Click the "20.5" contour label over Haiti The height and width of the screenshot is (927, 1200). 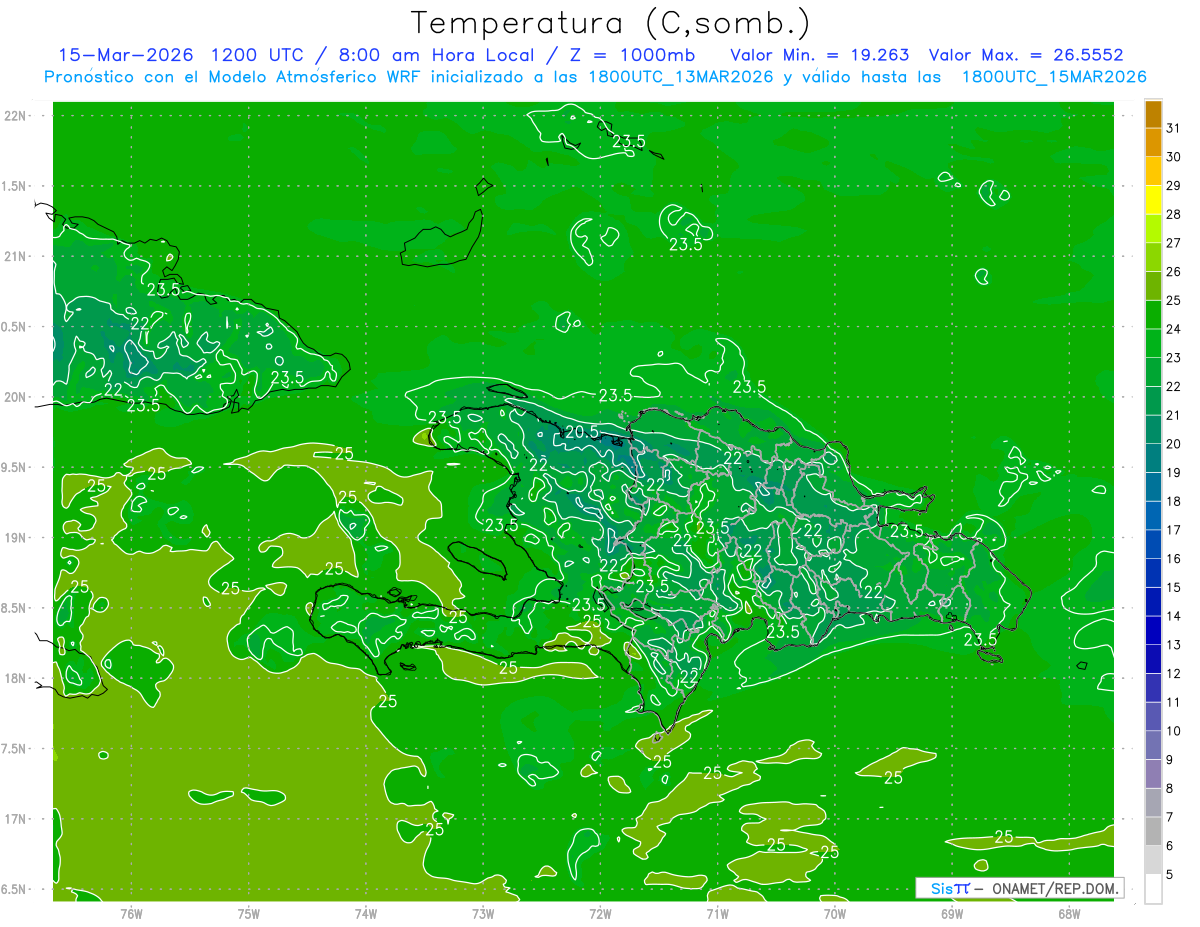(x=582, y=432)
